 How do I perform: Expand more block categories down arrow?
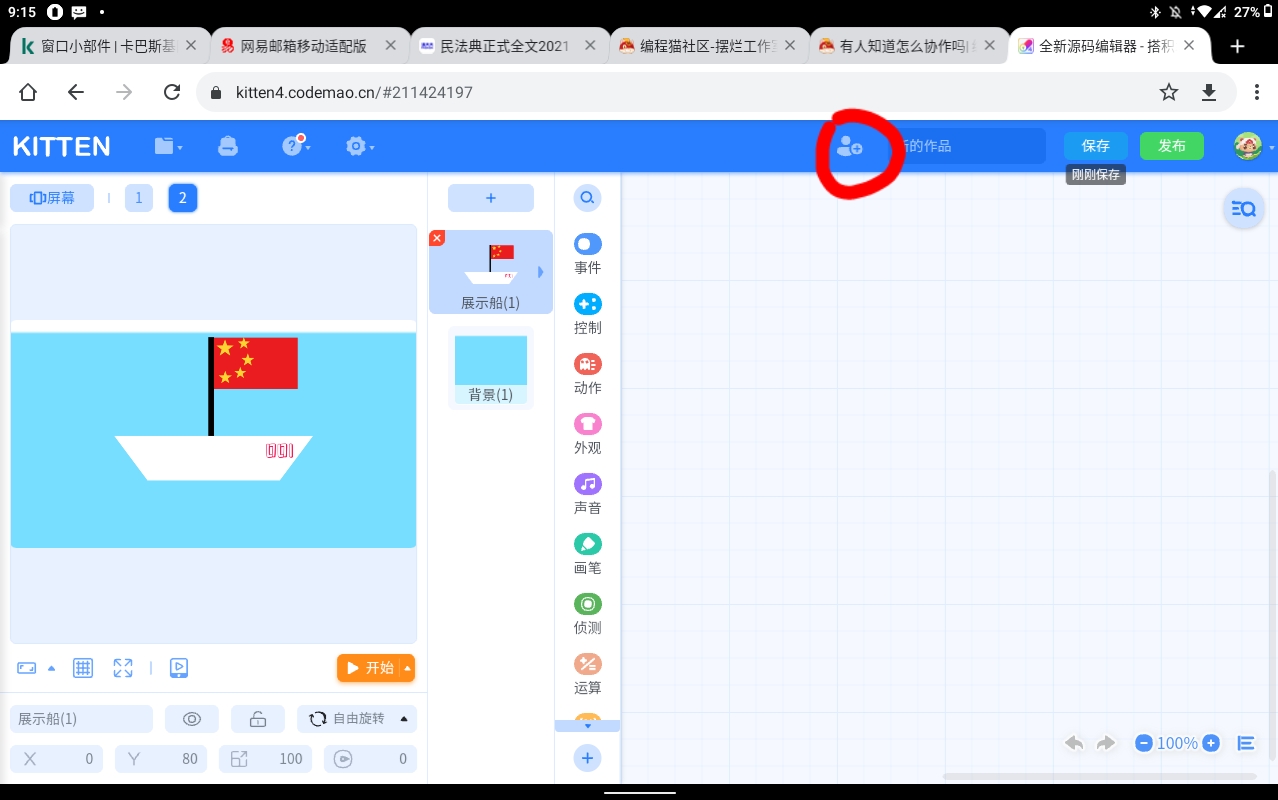click(x=588, y=726)
